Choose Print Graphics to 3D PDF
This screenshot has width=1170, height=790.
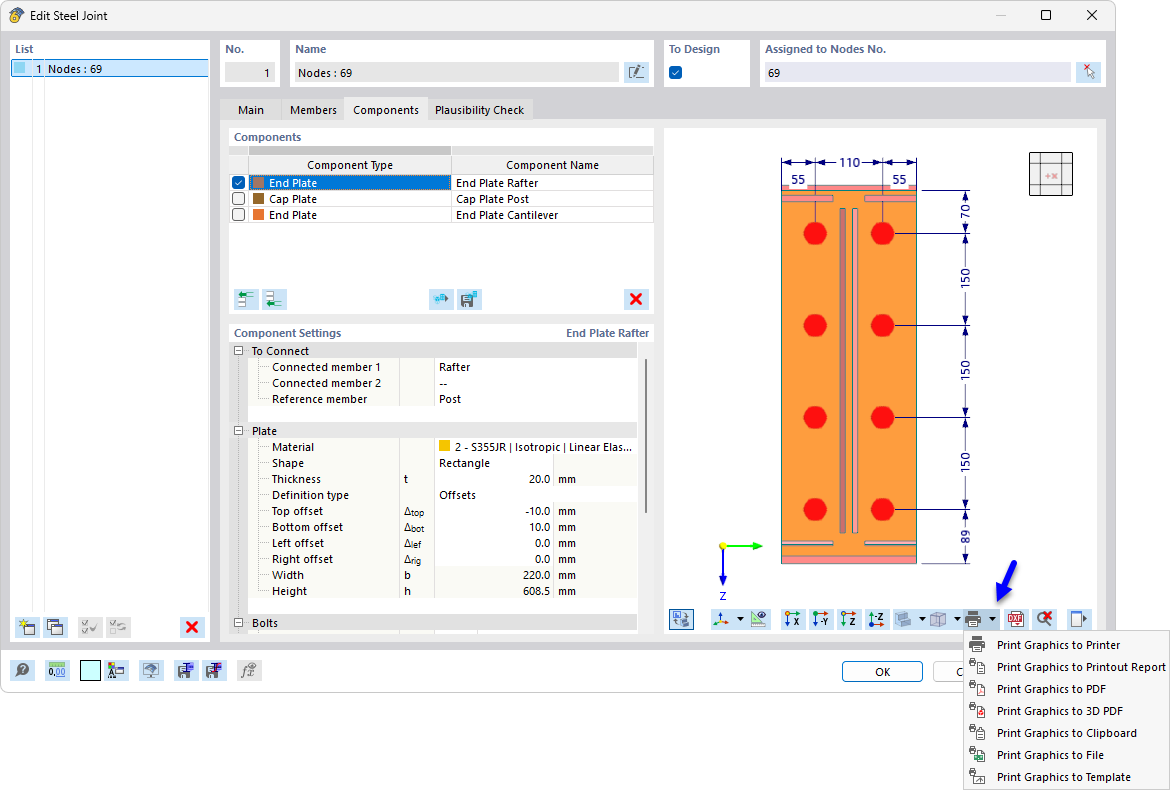(1066, 711)
